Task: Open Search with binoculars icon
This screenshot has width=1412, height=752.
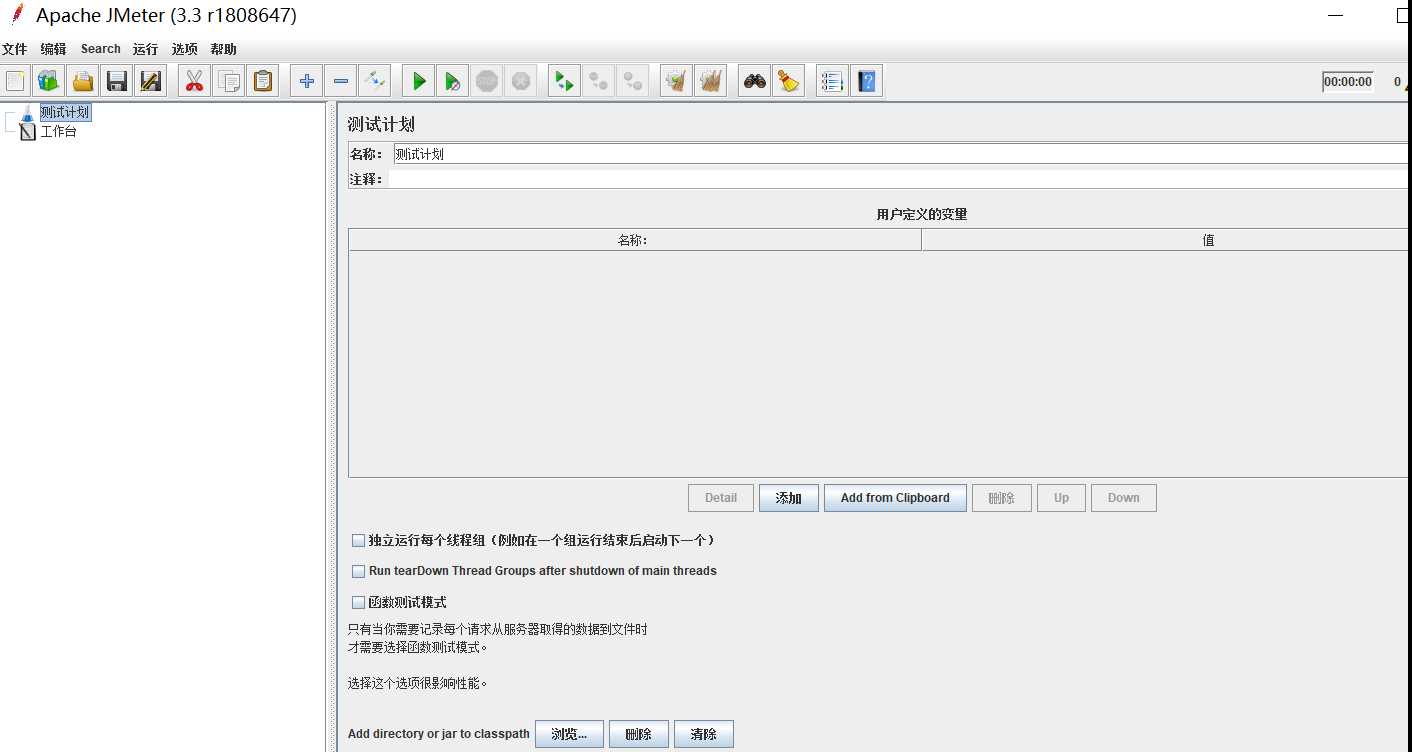Action: click(755, 81)
